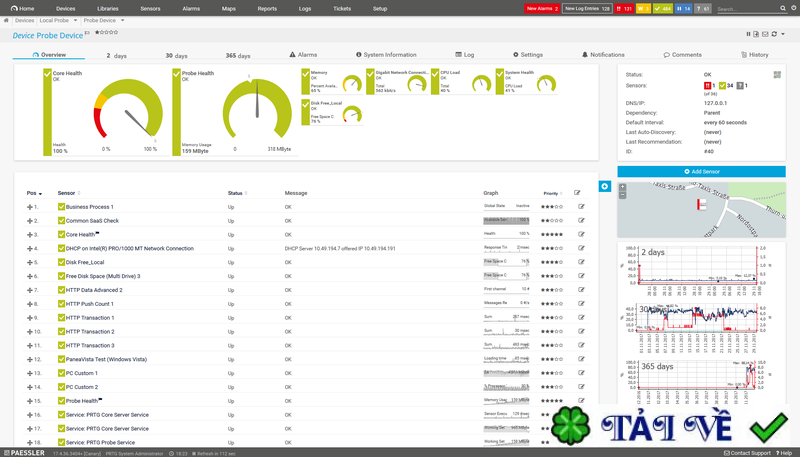The width and height of the screenshot is (800, 457).
Task: Open the Sensors menu
Action: (150, 9)
